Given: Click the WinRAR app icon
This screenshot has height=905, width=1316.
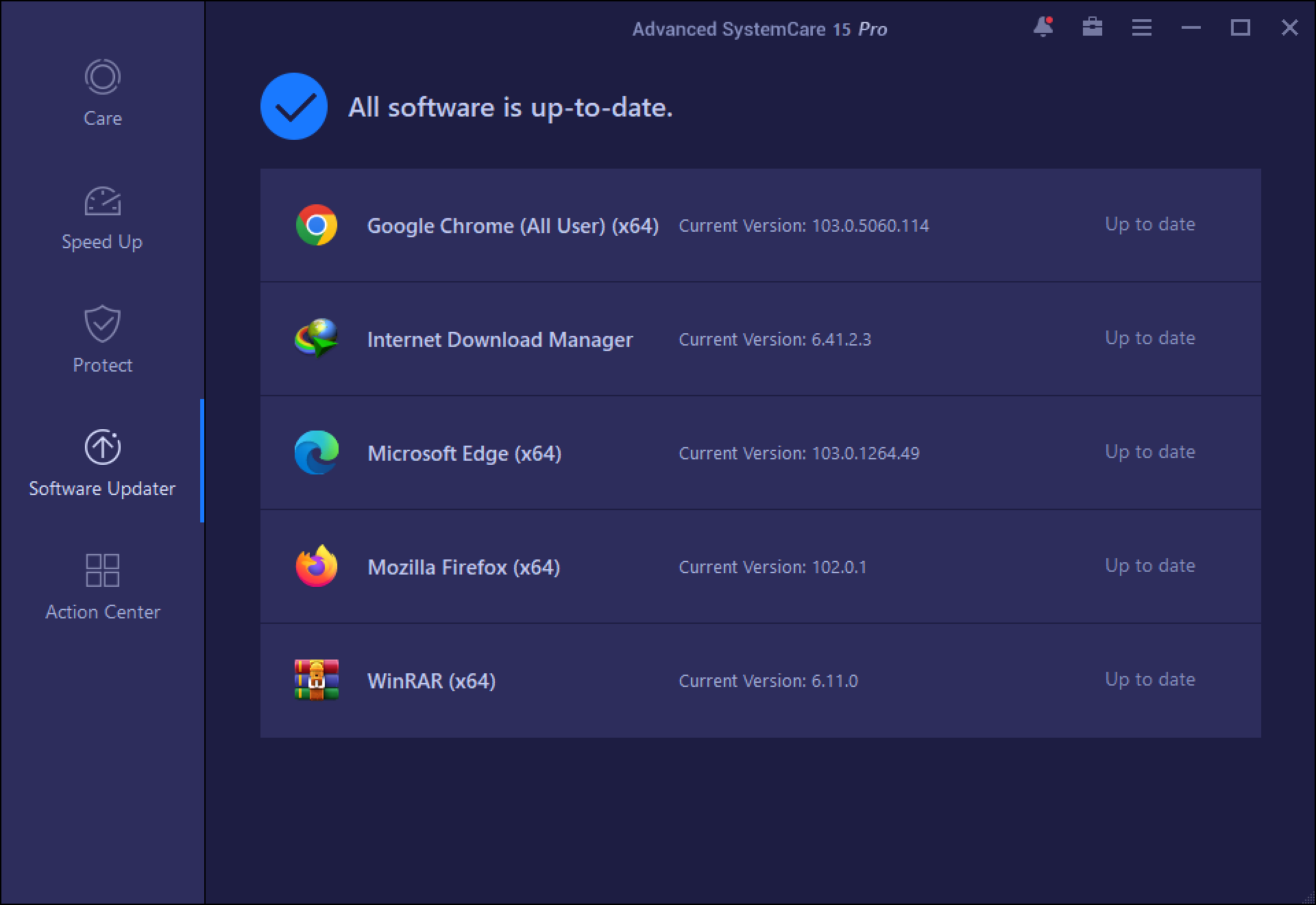Looking at the screenshot, I should [317, 679].
